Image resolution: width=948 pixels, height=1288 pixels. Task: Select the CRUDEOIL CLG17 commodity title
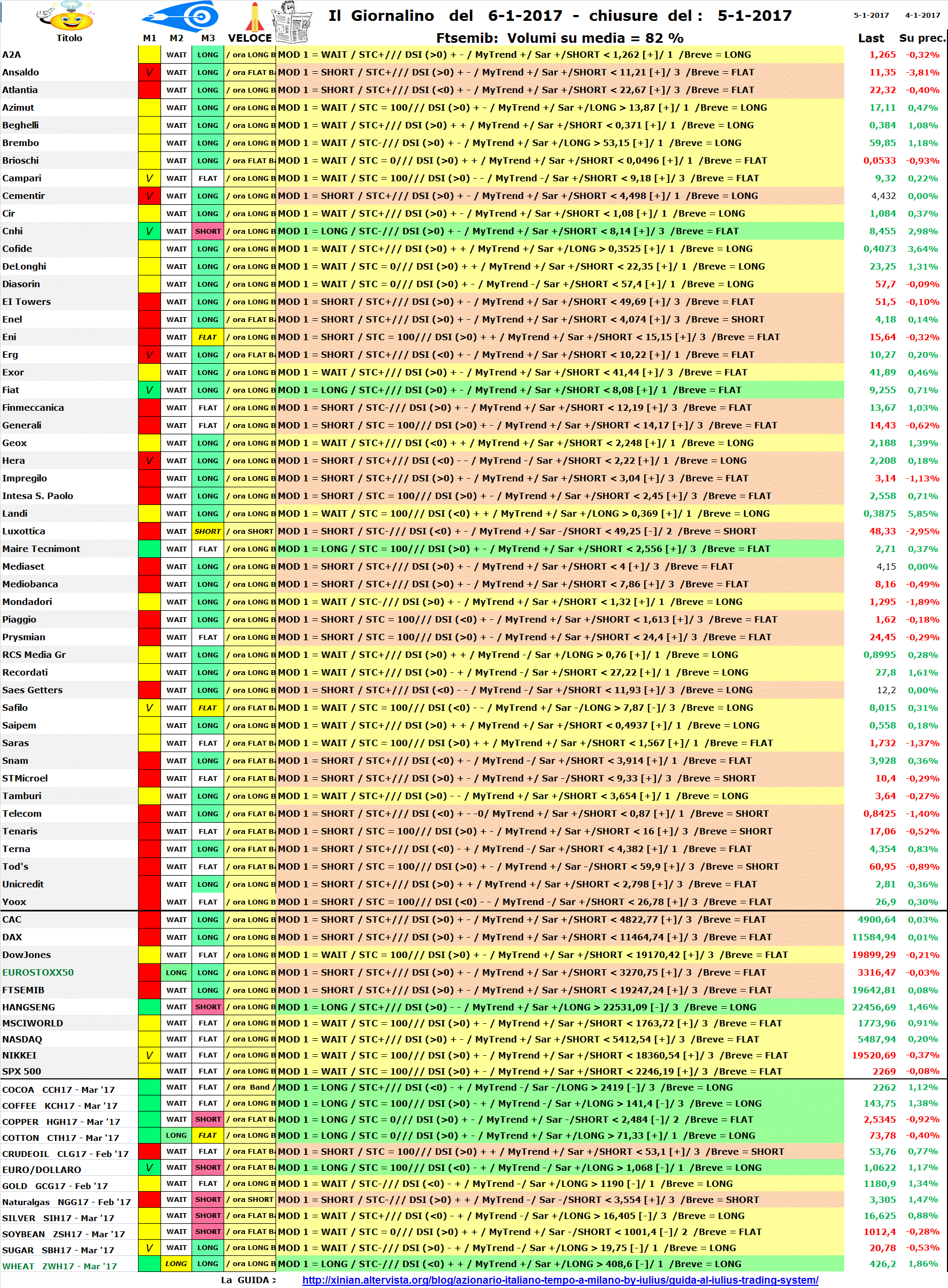pos(69,1154)
